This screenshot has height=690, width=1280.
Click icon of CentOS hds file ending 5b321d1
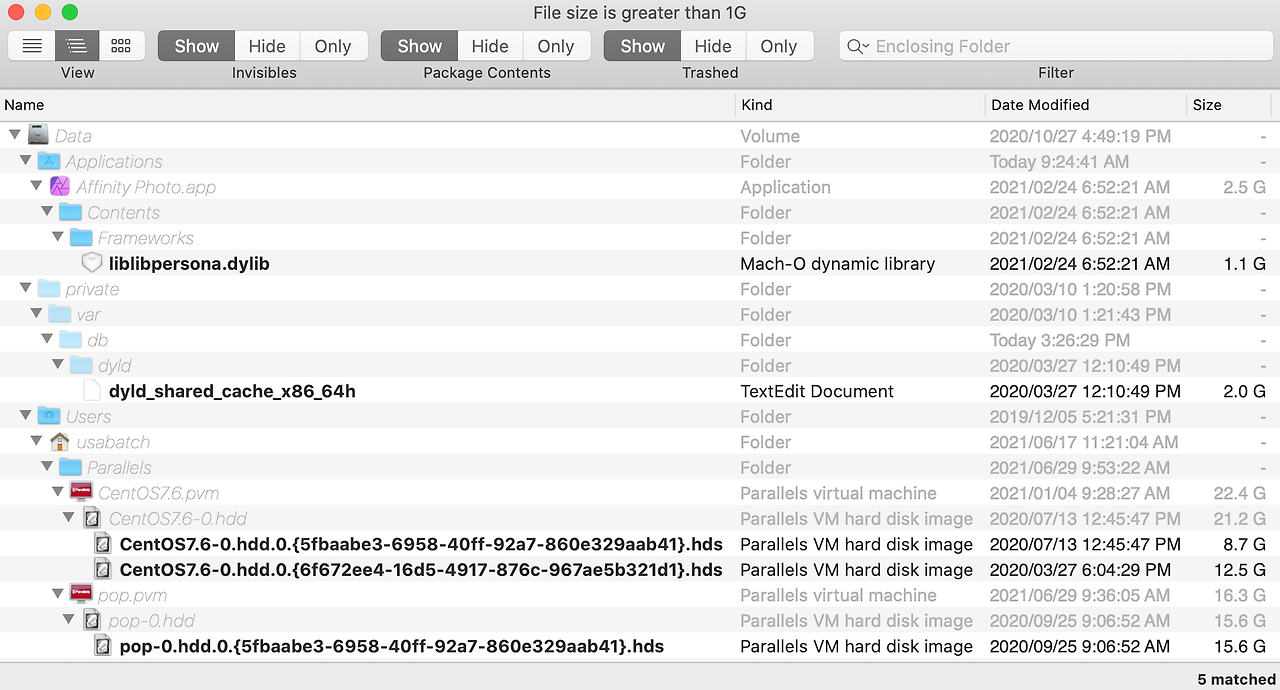102,569
